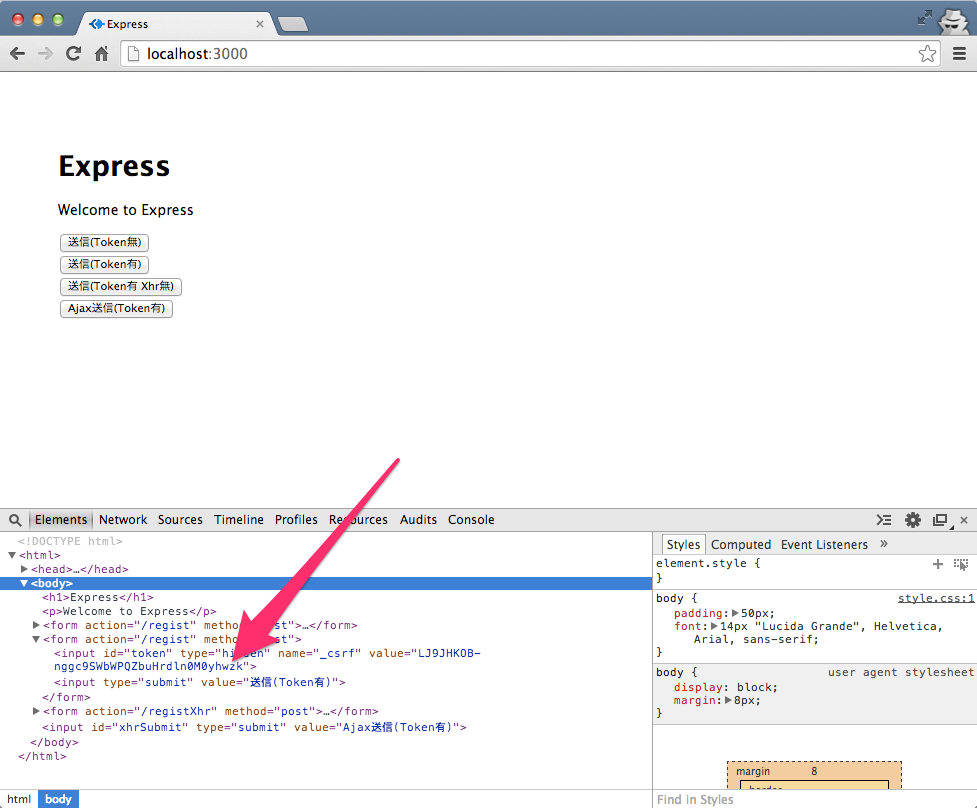This screenshot has width=977, height=808.
Task: Click the 送信(Token無) button
Action: click(x=105, y=242)
